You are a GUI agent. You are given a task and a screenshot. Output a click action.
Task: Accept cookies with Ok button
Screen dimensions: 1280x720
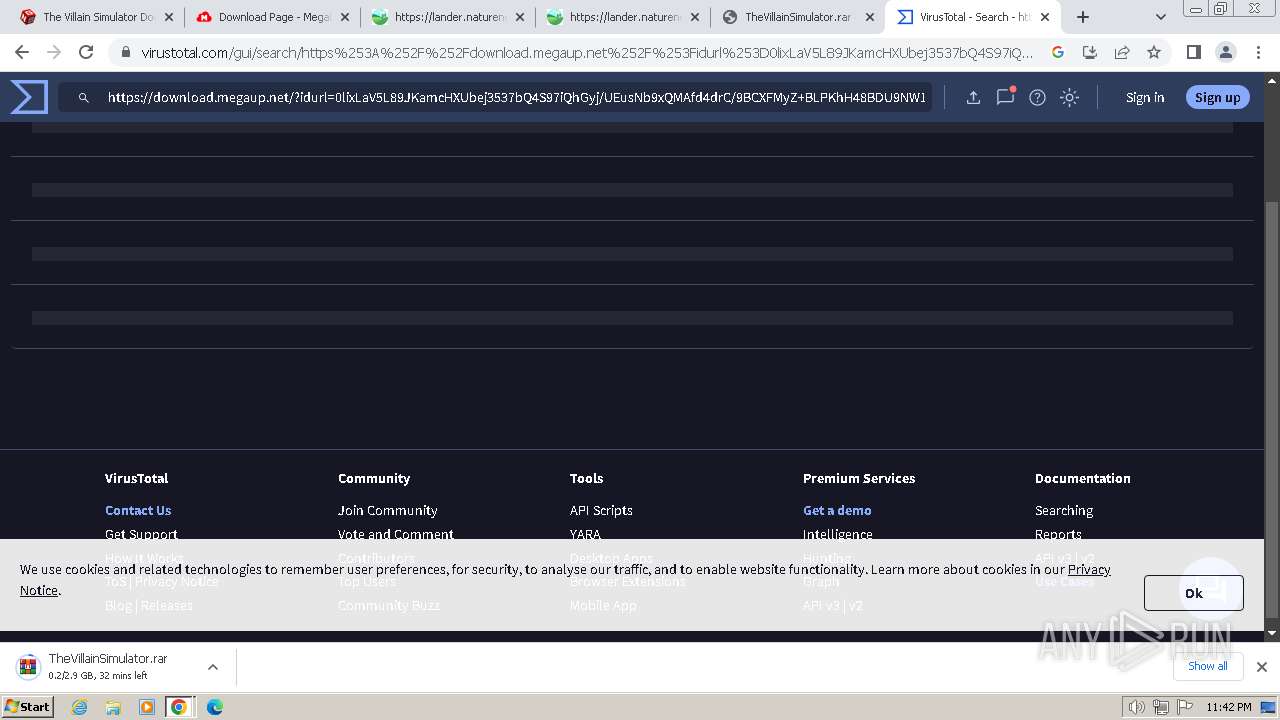tap(1194, 593)
